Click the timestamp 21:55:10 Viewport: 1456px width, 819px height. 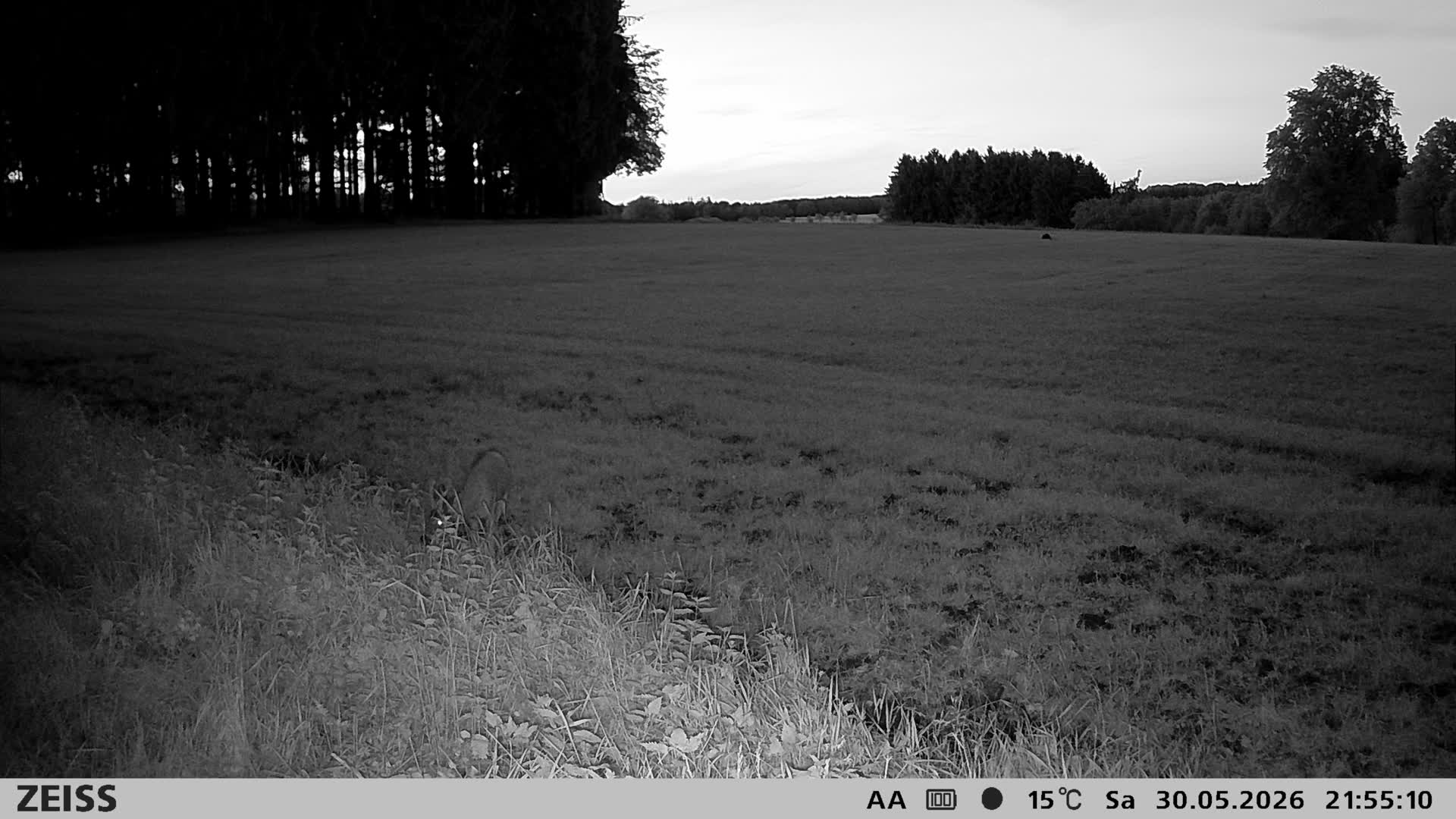[x=1379, y=800]
